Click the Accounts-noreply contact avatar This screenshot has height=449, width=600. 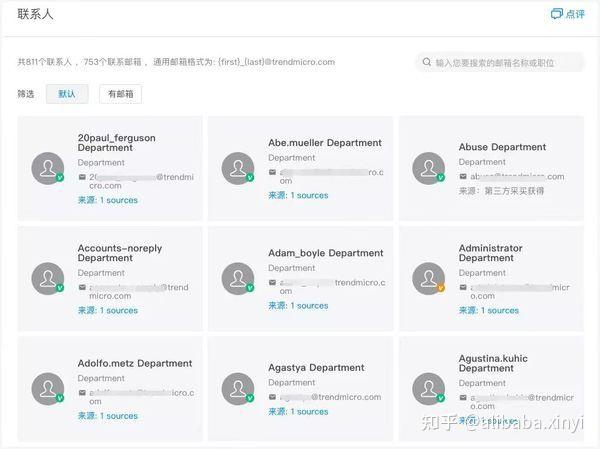click(48, 278)
